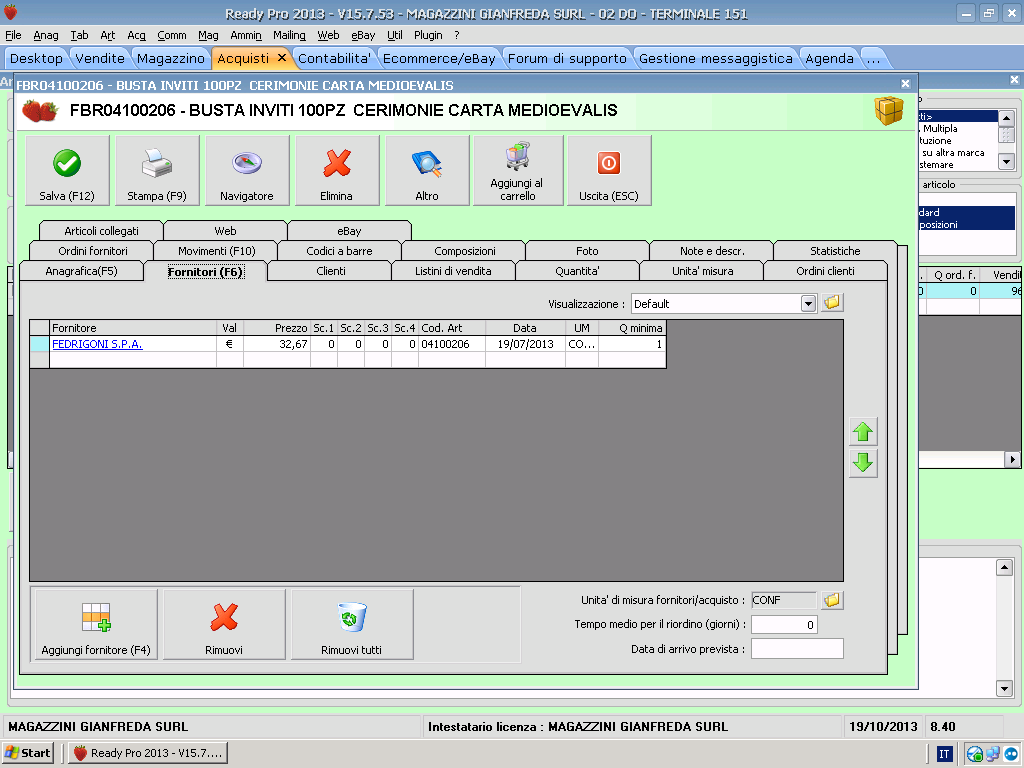Open the Foto tab
This screenshot has width=1024, height=768.
point(587,251)
